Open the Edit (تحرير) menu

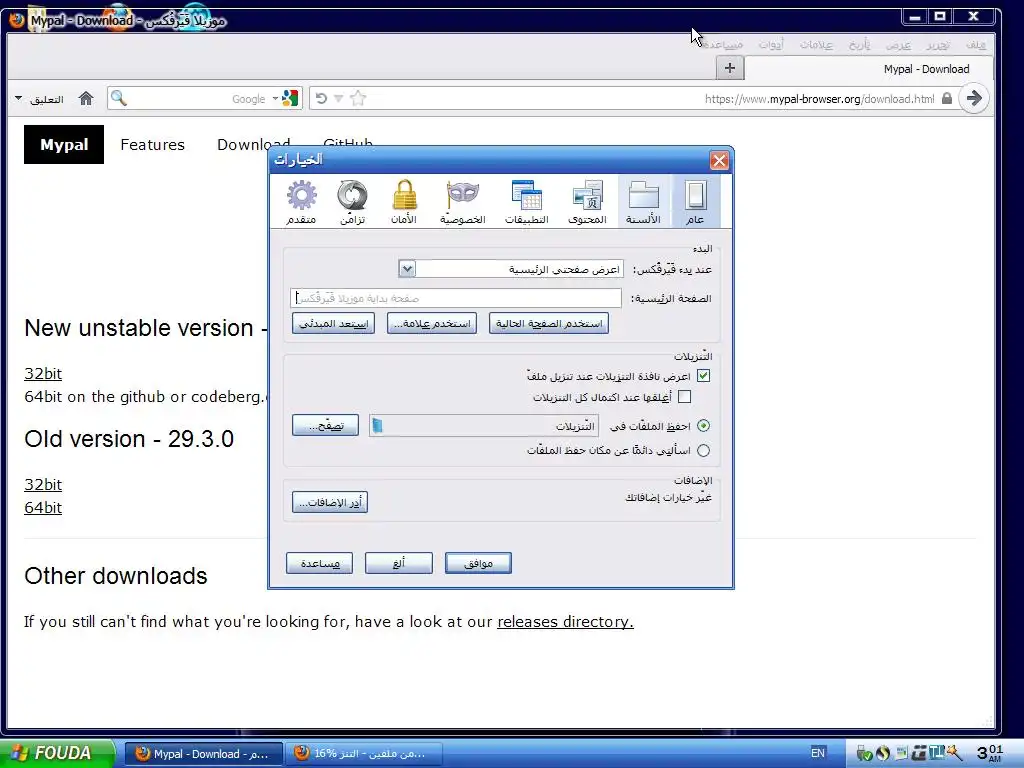[x=938, y=44]
